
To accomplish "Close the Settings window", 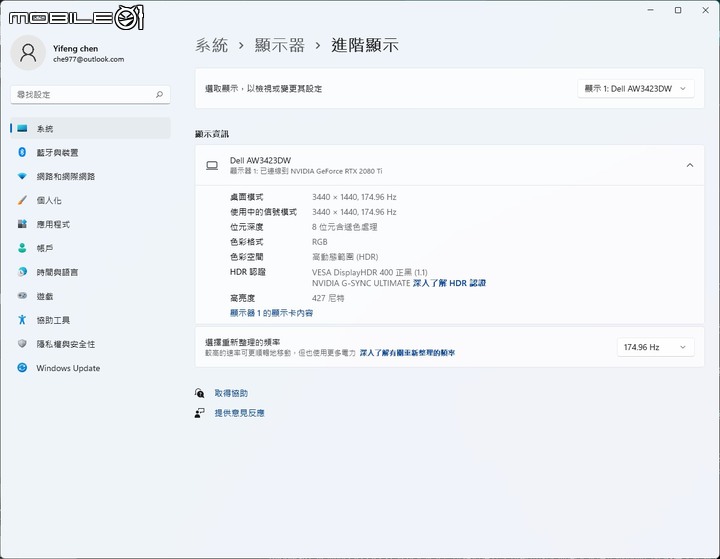I will (x=705, y=10).
